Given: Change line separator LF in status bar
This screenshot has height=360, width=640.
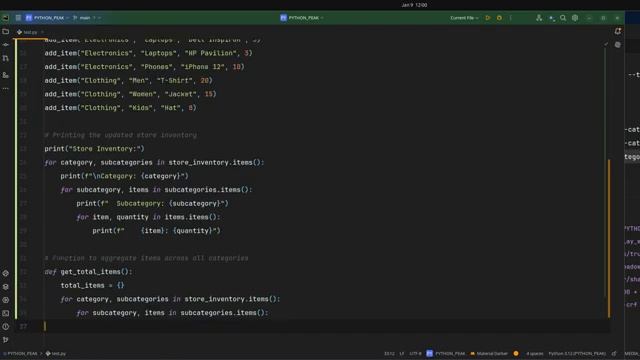Looking at the screenshot, I should coord(402,354).
